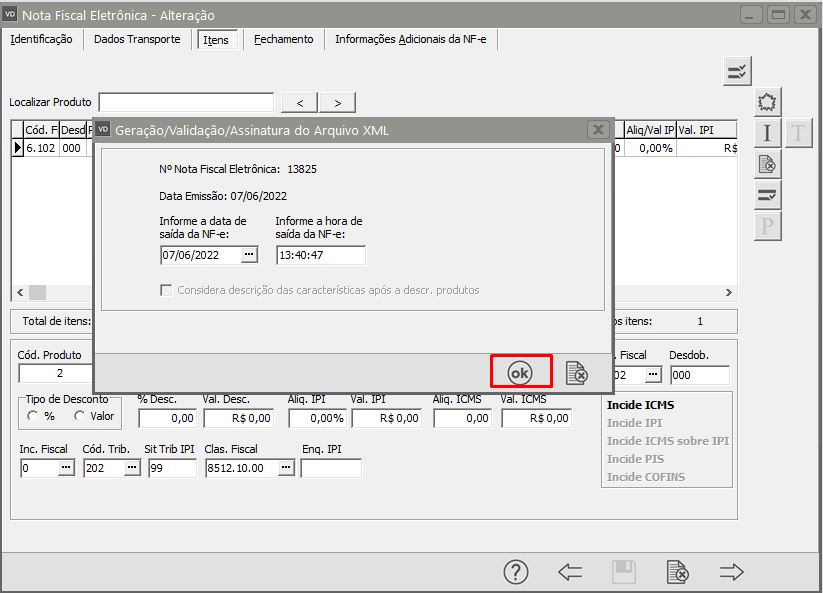Click the previous product < button

click(x=300, y=102)
